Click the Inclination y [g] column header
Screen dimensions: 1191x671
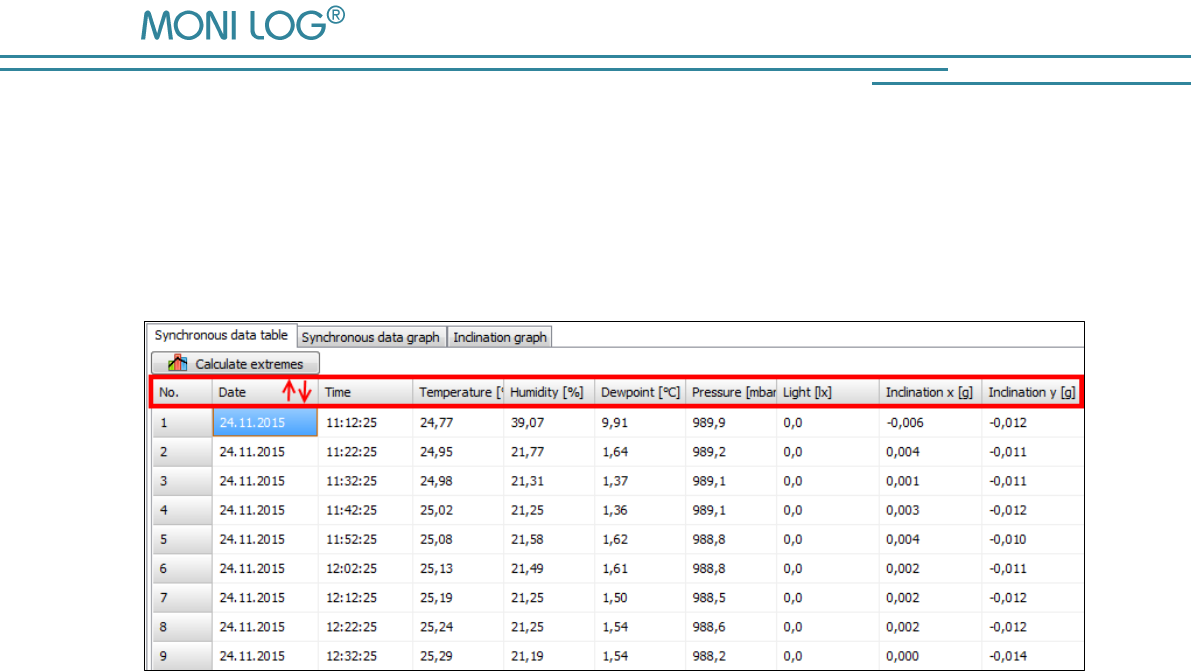(1031, 392)
